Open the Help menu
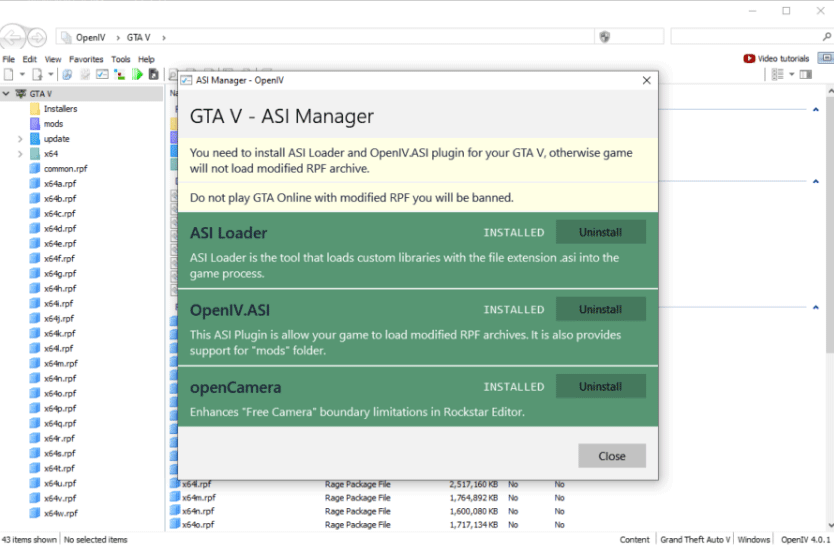The width and height of the screenshot is (834, 546). pyautogui.click(x=146, y=59)
